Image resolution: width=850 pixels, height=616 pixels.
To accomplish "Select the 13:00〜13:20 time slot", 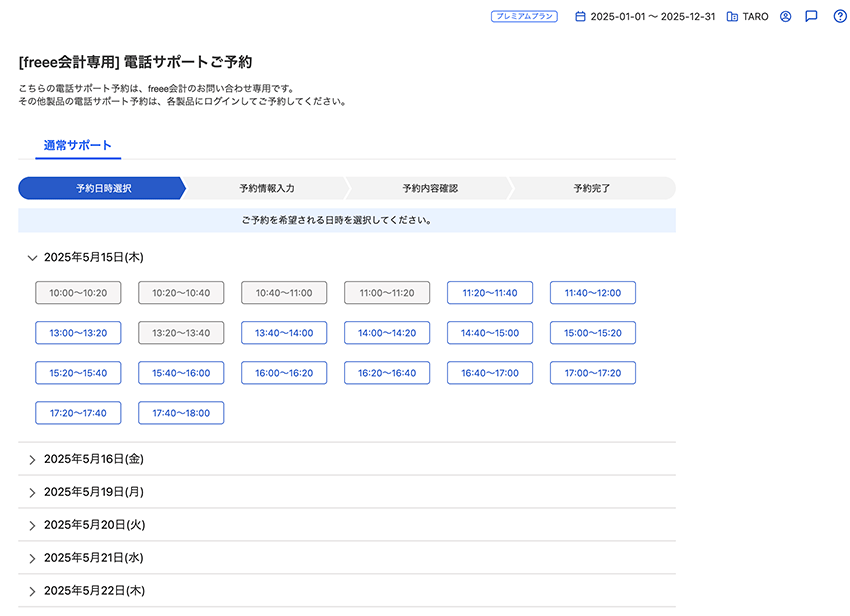I will coord(78,333).
